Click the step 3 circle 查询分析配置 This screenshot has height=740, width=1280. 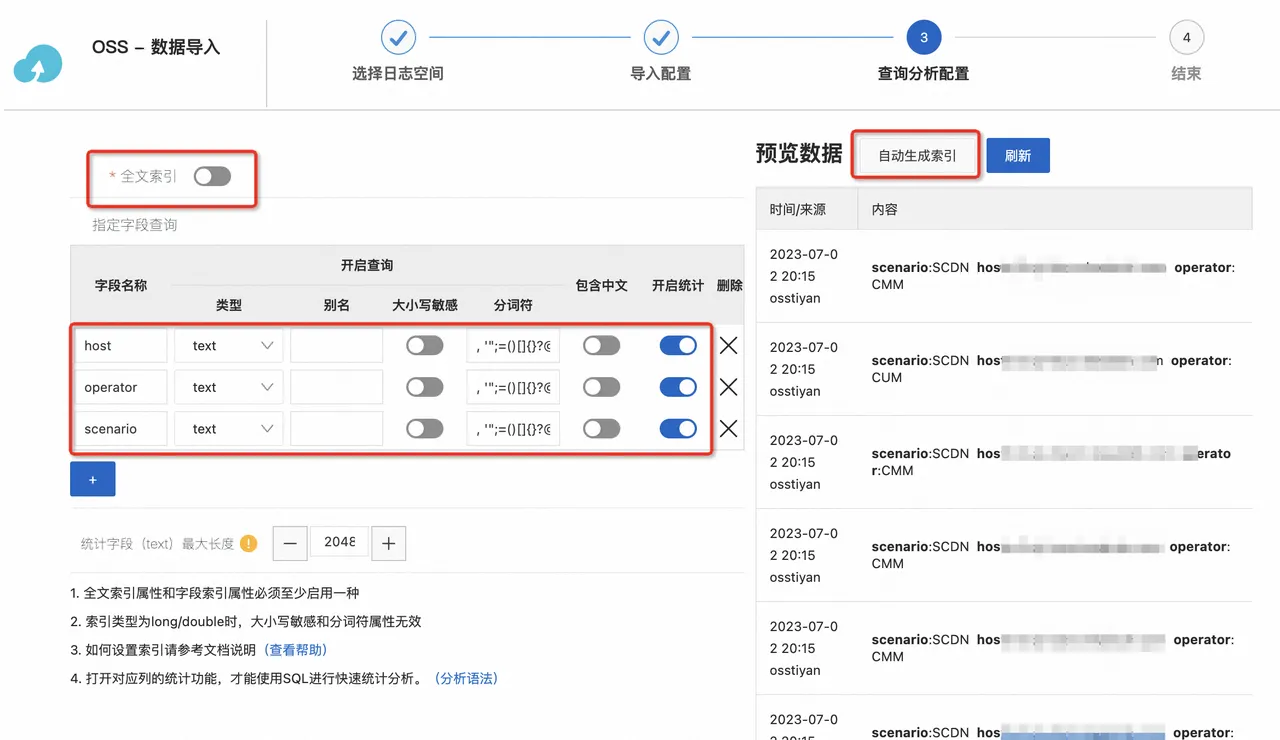pyautogui.click(x=924, y=38)
